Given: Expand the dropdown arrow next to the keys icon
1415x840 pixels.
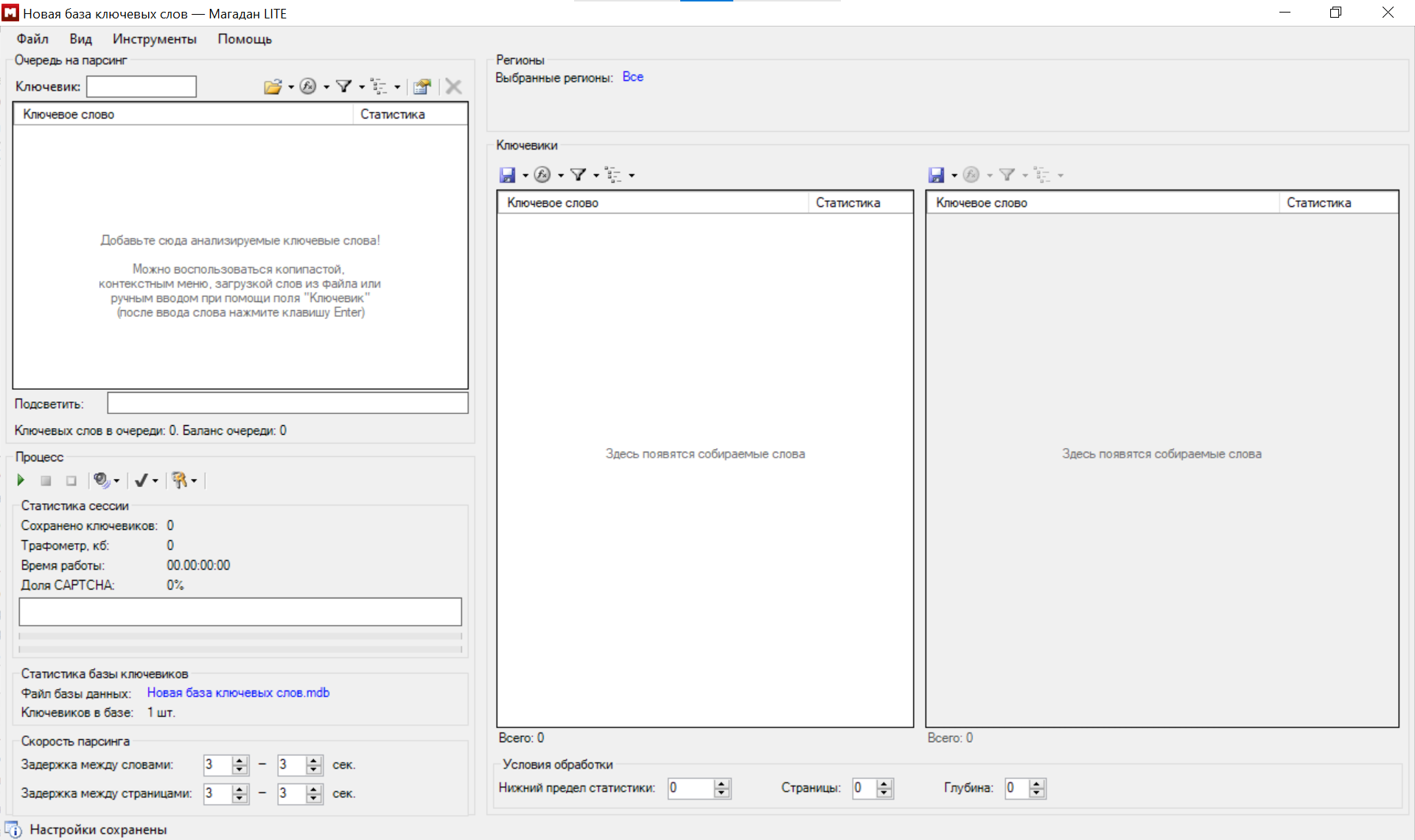Looking at the screenshot, I should click(194, 481).
